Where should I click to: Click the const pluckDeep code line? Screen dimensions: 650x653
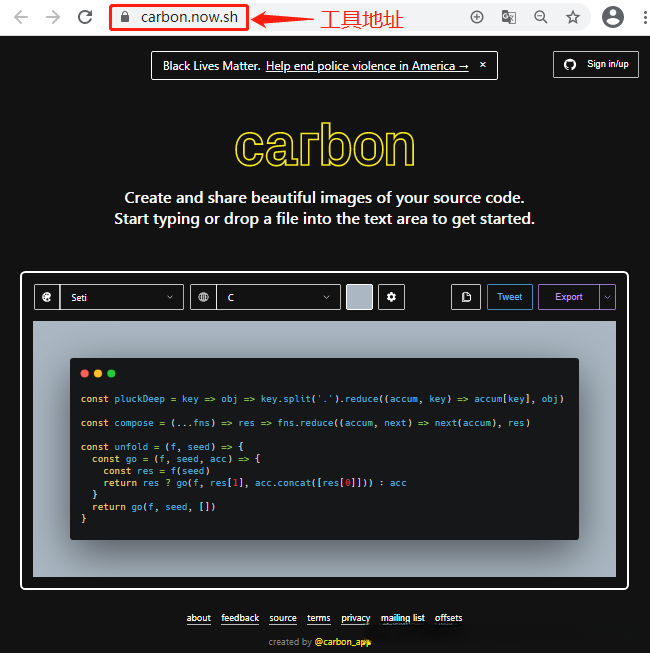(x=322, y=399)
